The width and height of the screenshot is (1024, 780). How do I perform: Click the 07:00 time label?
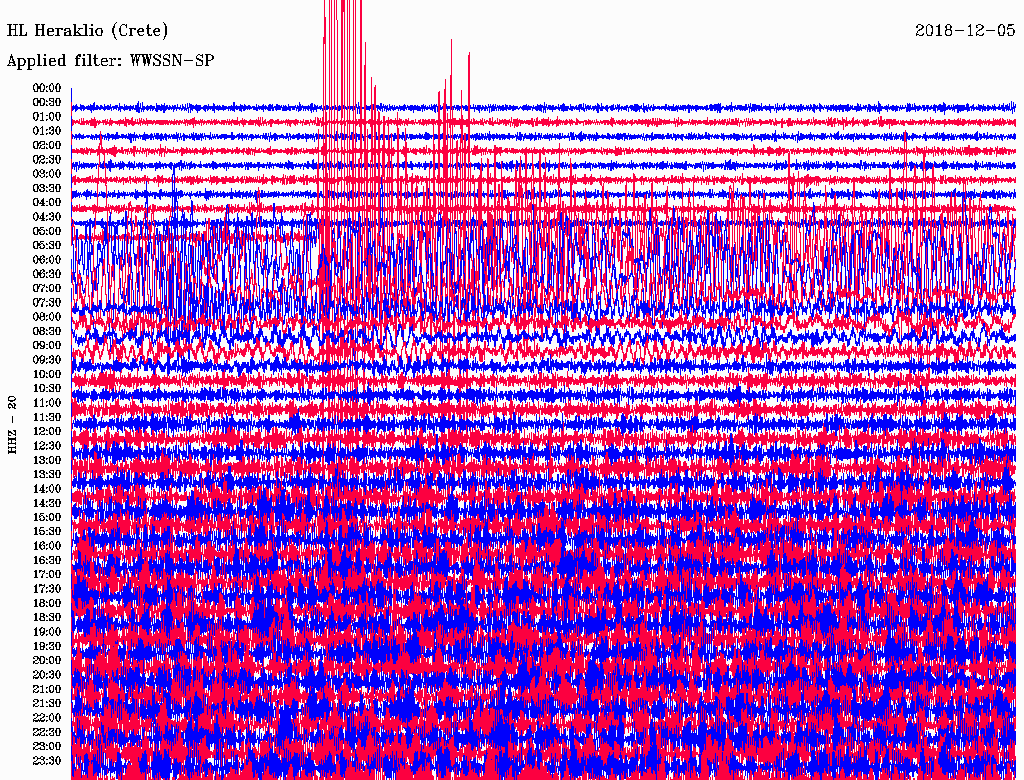point(47,289)
